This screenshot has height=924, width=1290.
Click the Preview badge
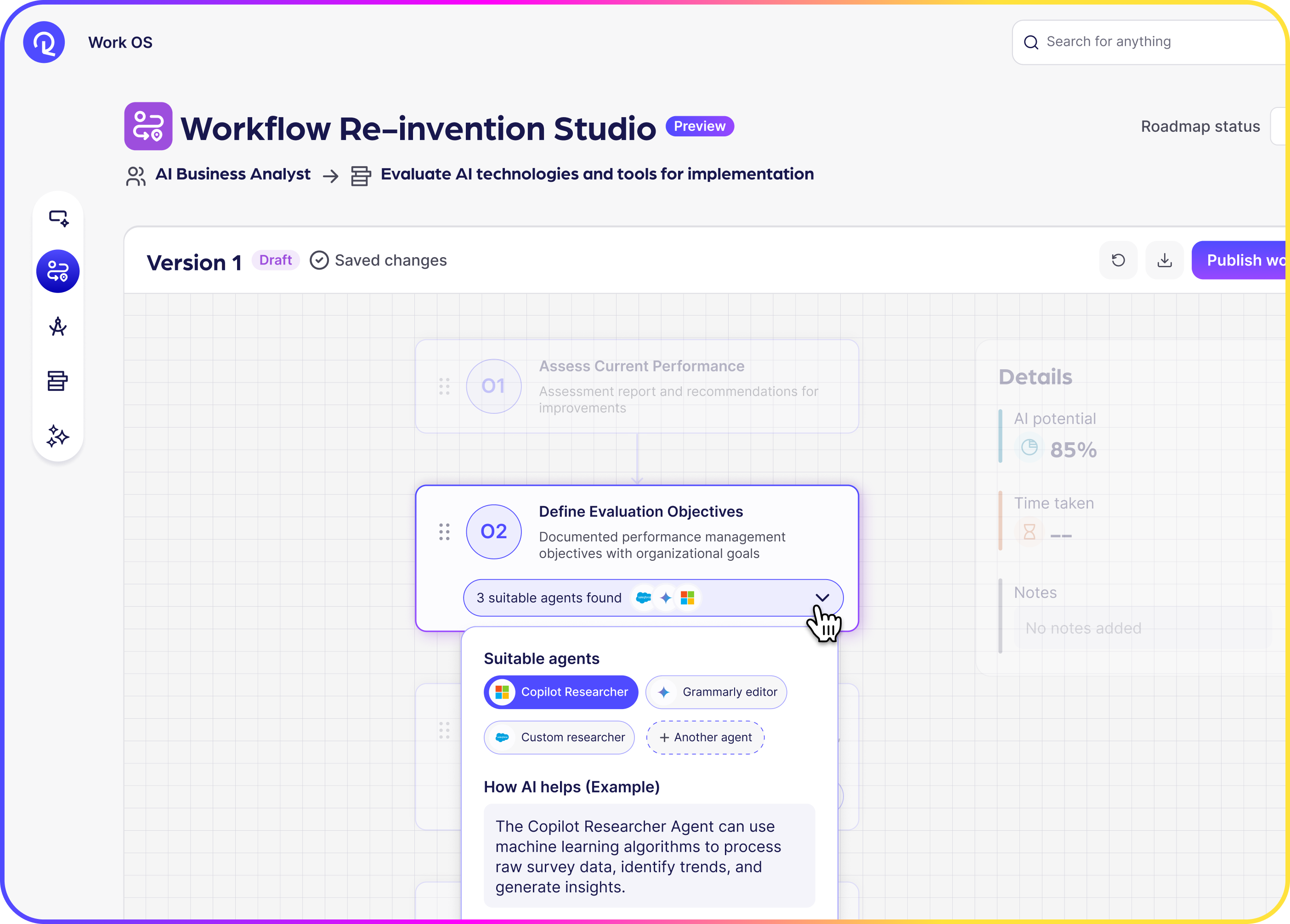(700, 126)
